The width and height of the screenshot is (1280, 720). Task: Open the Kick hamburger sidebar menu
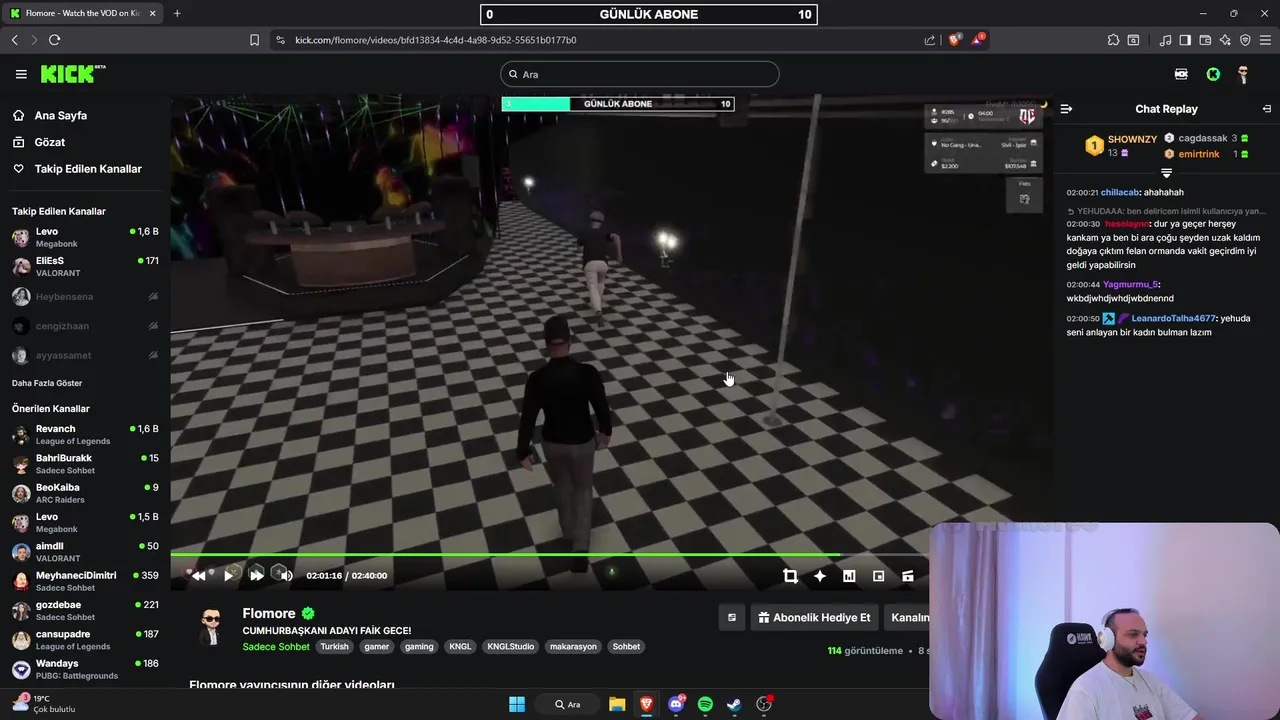pyautogui.click(x=21, y=74)
